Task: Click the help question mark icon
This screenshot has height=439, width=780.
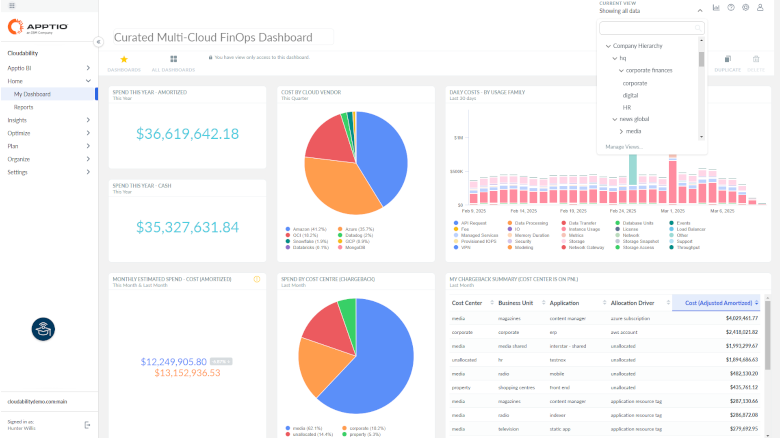Action: 731,8
